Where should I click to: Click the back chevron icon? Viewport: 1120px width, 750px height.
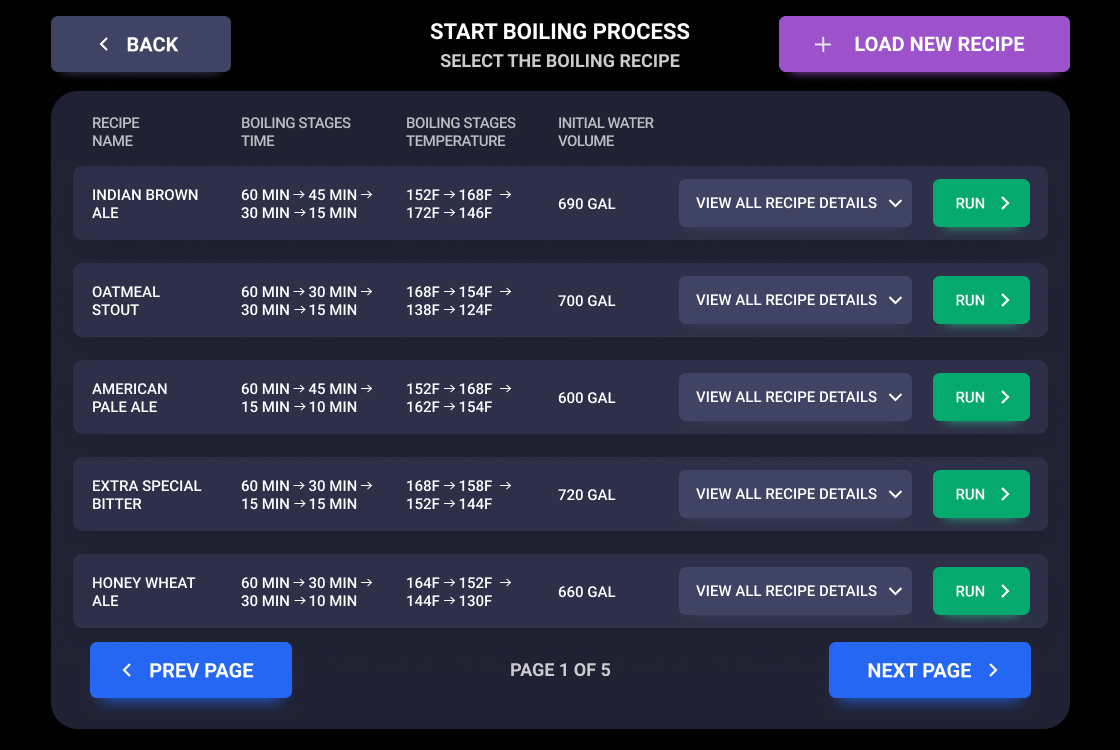click(104, 44)
